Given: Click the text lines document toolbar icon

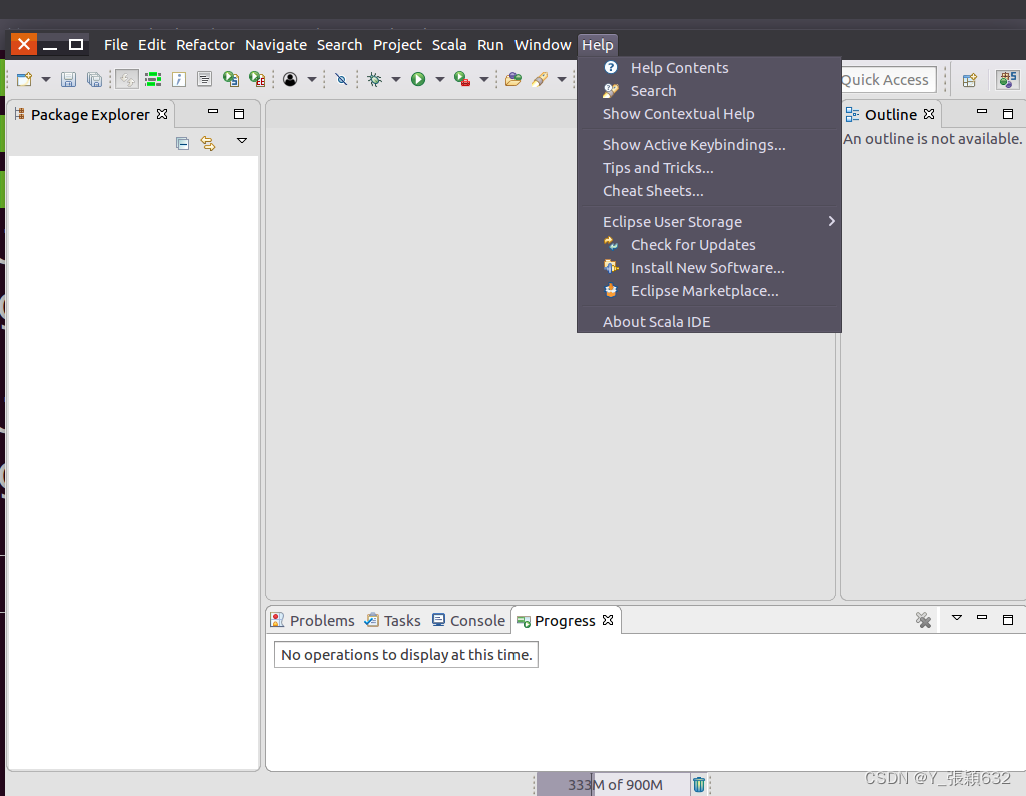Looking at the screenshot, I should 204,79.
